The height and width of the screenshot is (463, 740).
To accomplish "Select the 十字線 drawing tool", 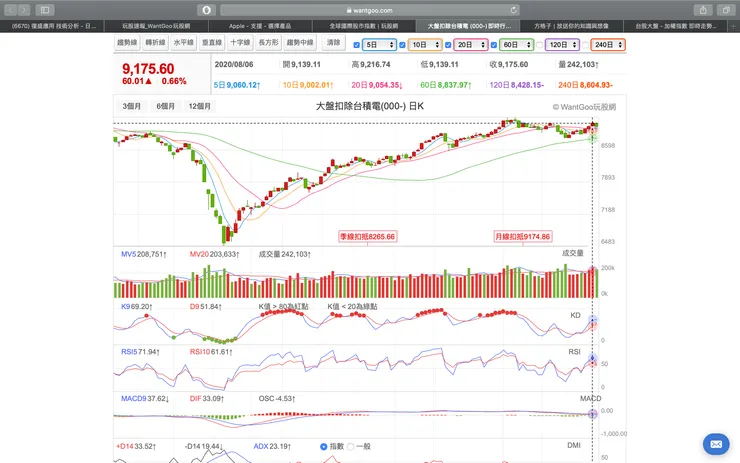I will click(240, 42).
